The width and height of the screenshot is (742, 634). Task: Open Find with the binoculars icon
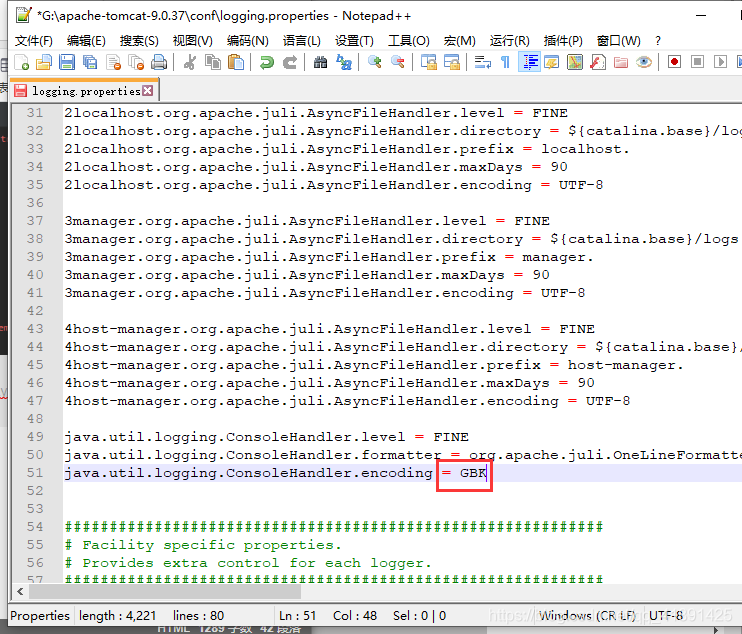coord(320,62)
